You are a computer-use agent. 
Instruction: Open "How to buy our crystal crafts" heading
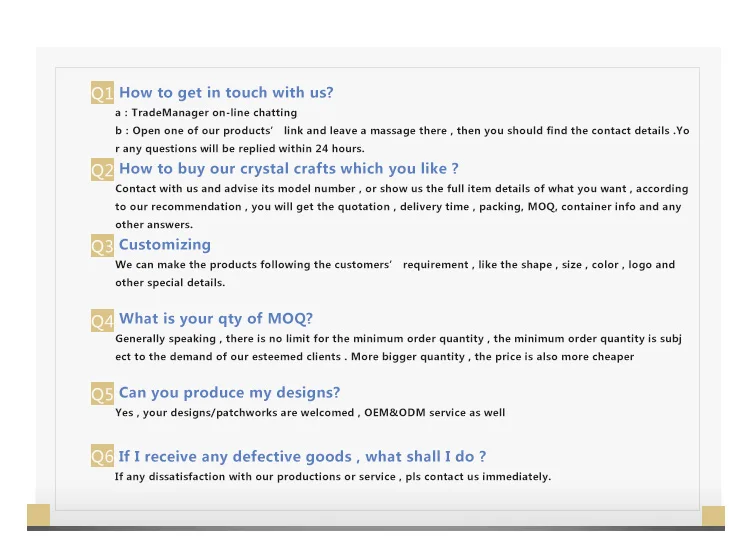pos(289,169)
